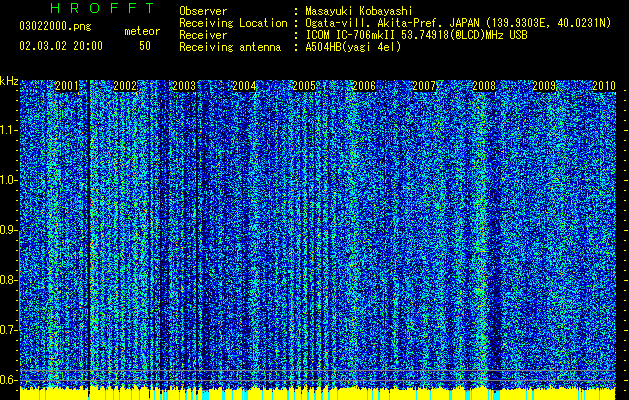Click the Receiver field label
This screenshot has height=400, width=629.
[x=203, y=35]
